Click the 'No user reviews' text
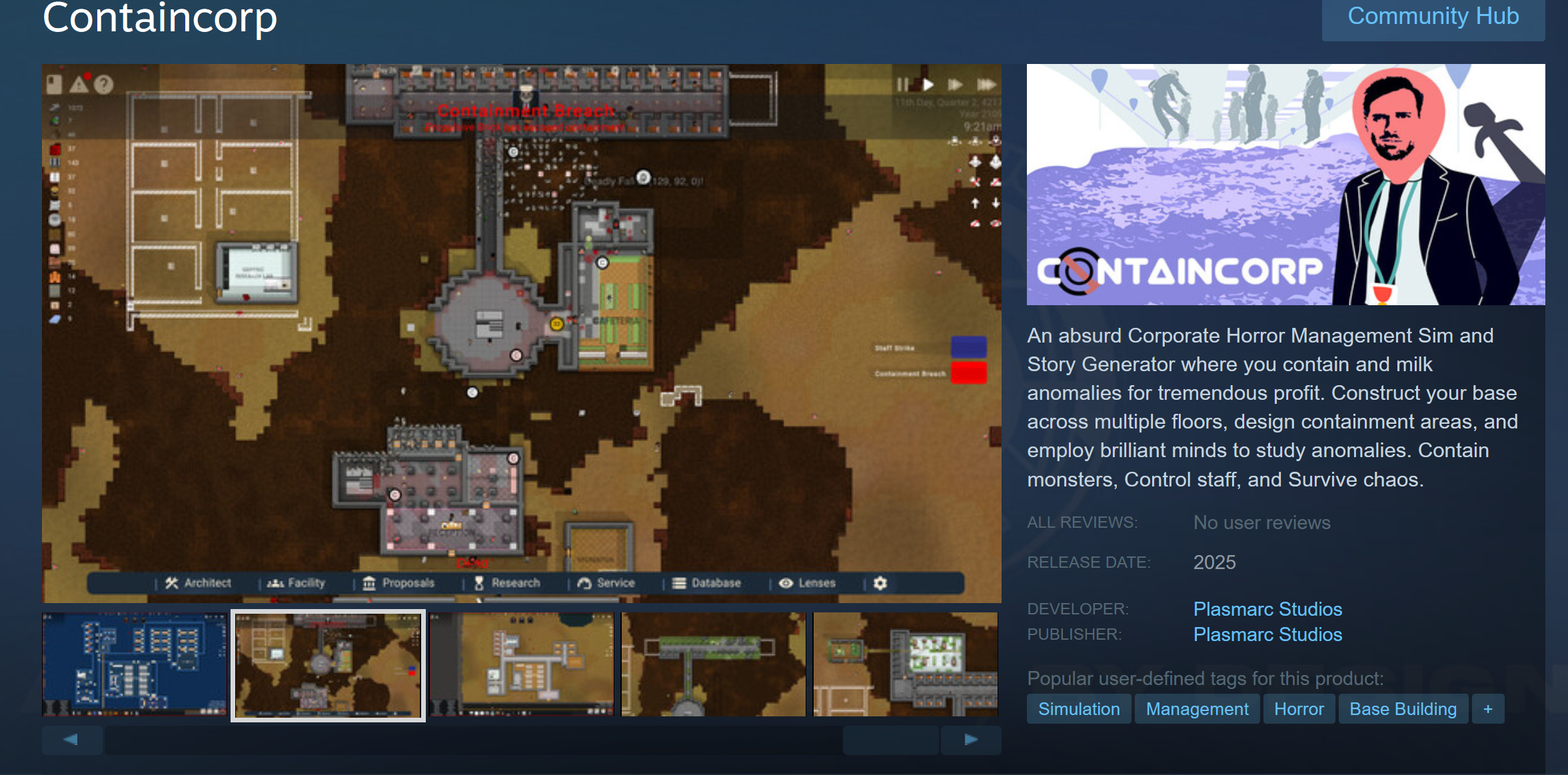The height and width of the screenshot is (775, 1568). 1261,522
